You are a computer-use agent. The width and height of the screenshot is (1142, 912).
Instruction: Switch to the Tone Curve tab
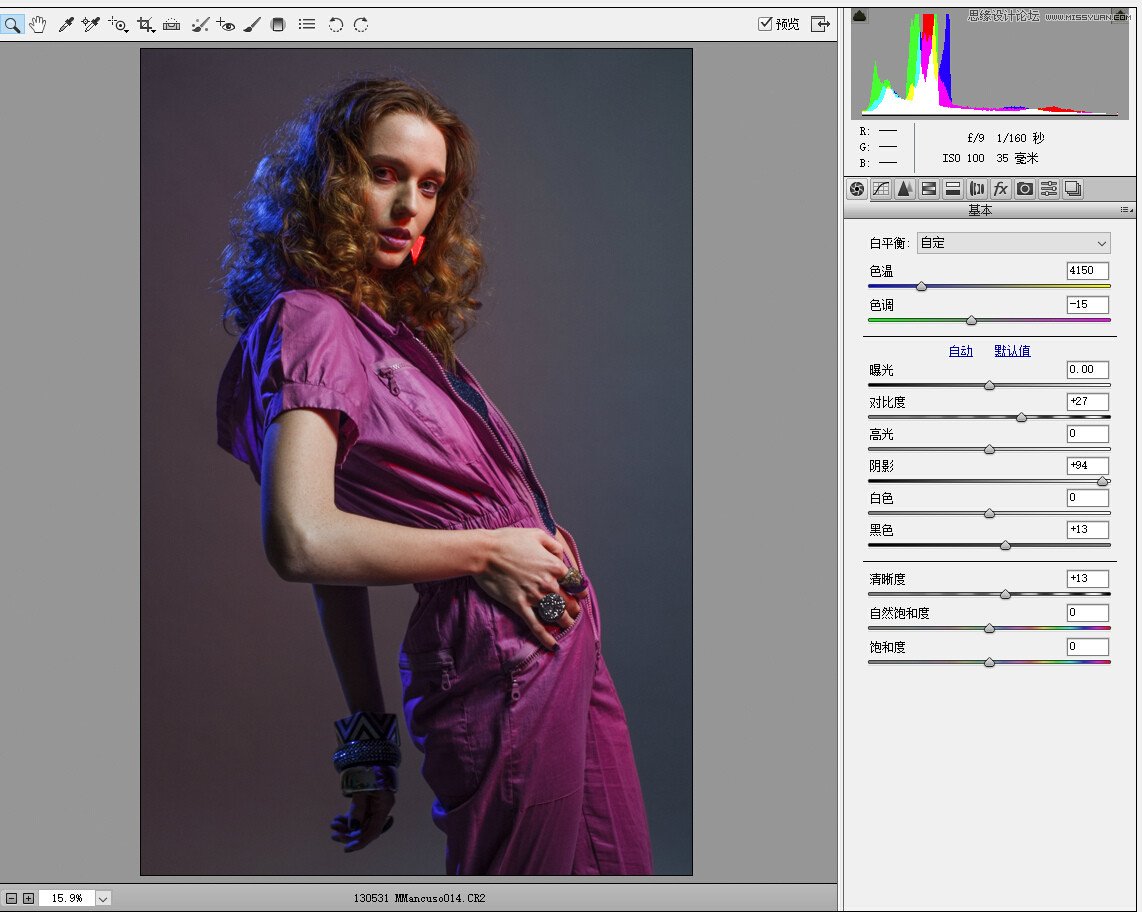pos(881,189)
